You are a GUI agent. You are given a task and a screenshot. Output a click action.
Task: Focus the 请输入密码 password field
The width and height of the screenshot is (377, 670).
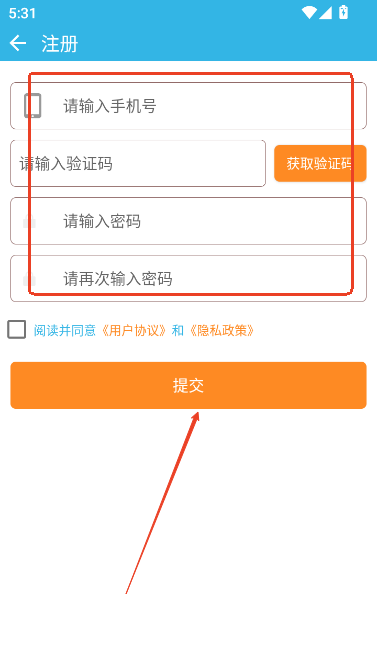188,221
